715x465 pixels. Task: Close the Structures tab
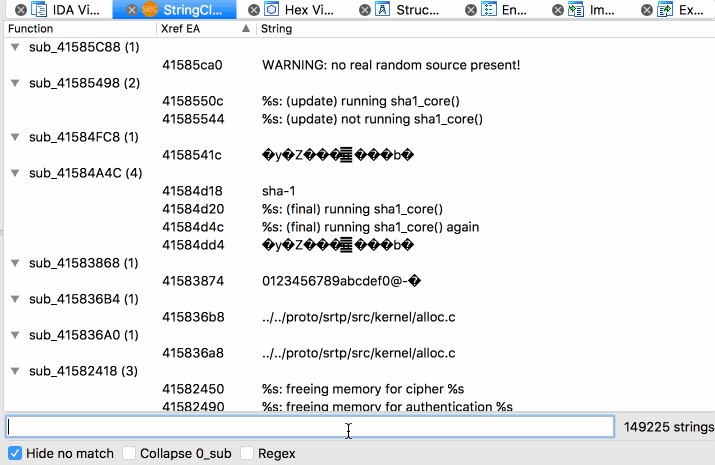coord(365,10)
